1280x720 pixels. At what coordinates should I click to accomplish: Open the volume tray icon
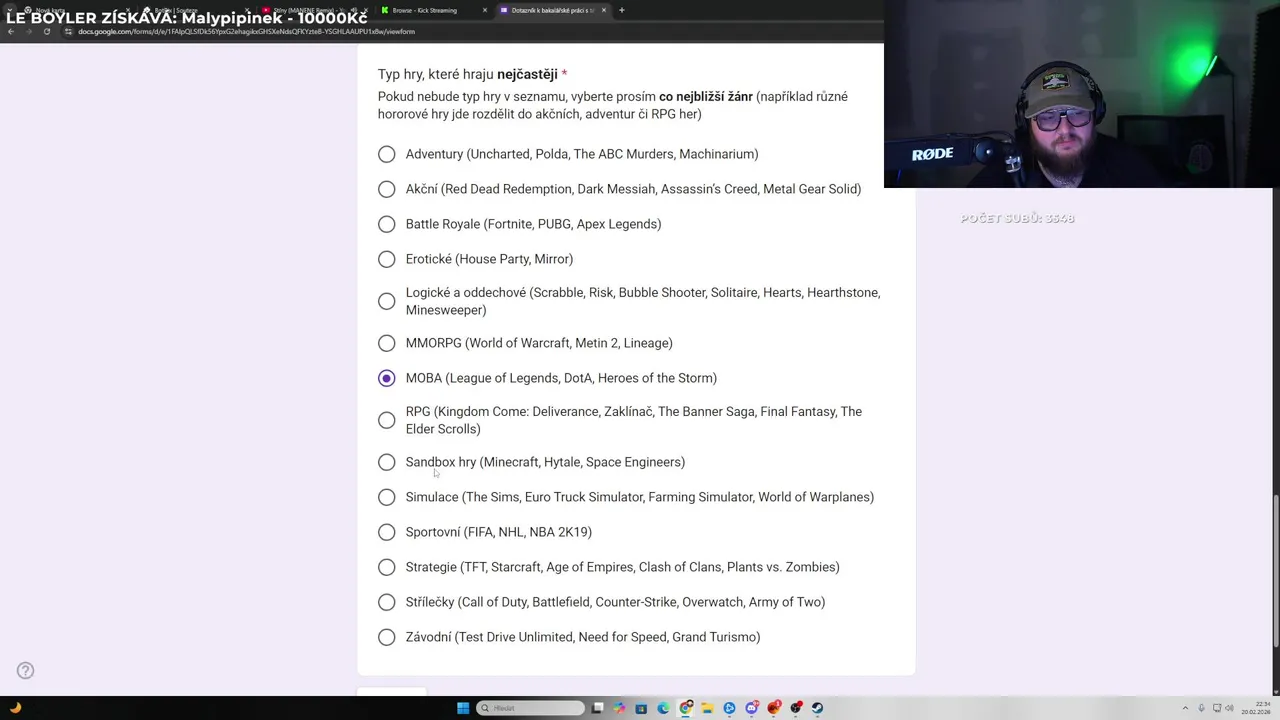click(1230, 708)
